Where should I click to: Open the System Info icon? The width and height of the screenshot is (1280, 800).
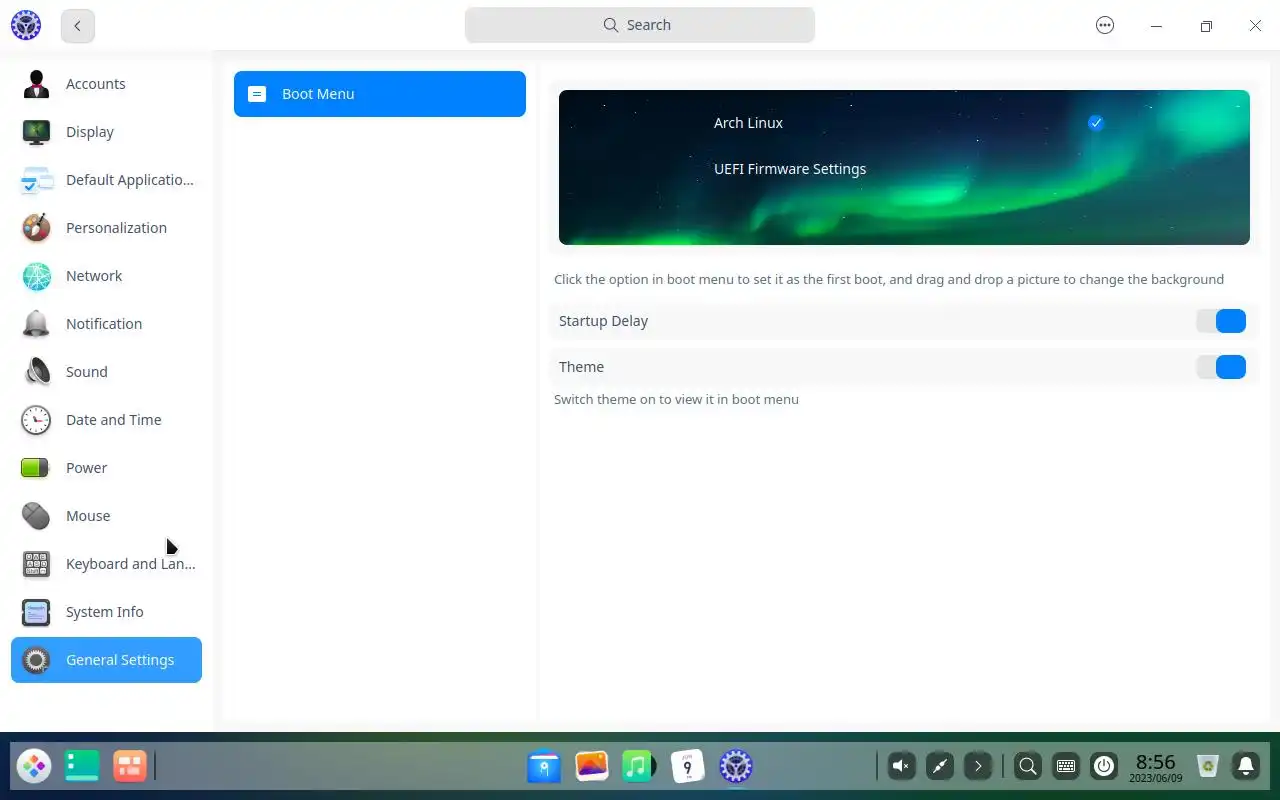36,612
